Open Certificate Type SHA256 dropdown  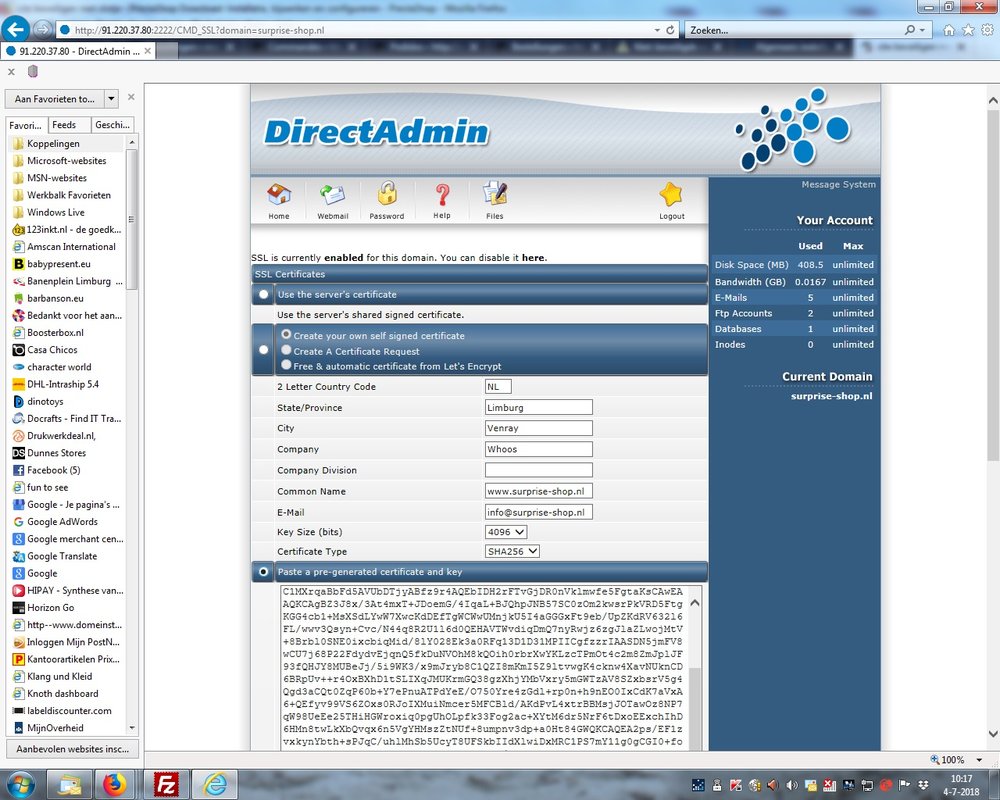pyautogui.click(x=512, y=551)
